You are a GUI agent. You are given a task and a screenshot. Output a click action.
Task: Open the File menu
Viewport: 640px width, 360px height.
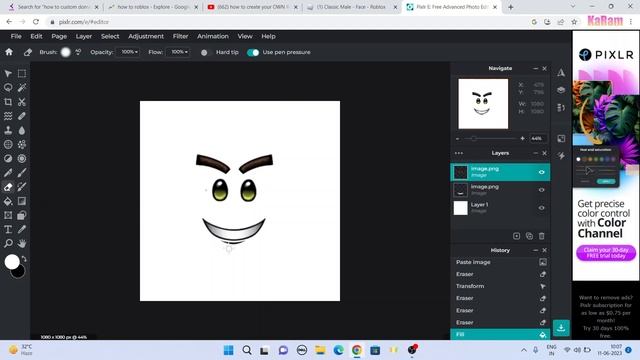point(16,36)
